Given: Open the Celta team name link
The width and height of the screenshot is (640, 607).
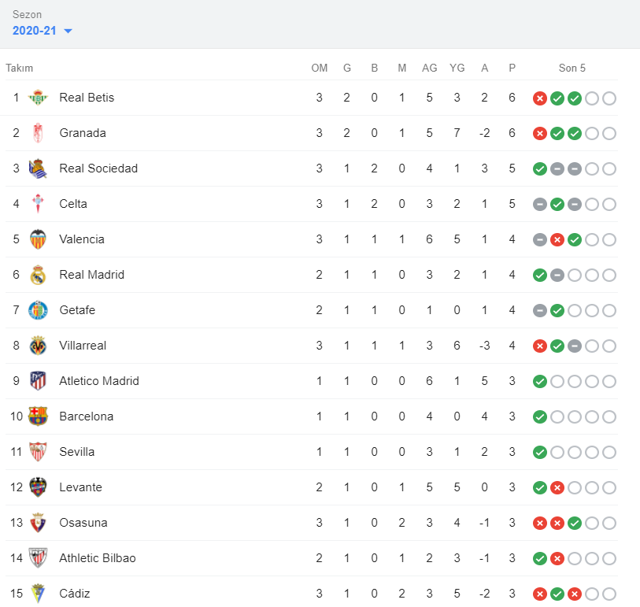Looking at the screenshot, I should coord(73,204).
